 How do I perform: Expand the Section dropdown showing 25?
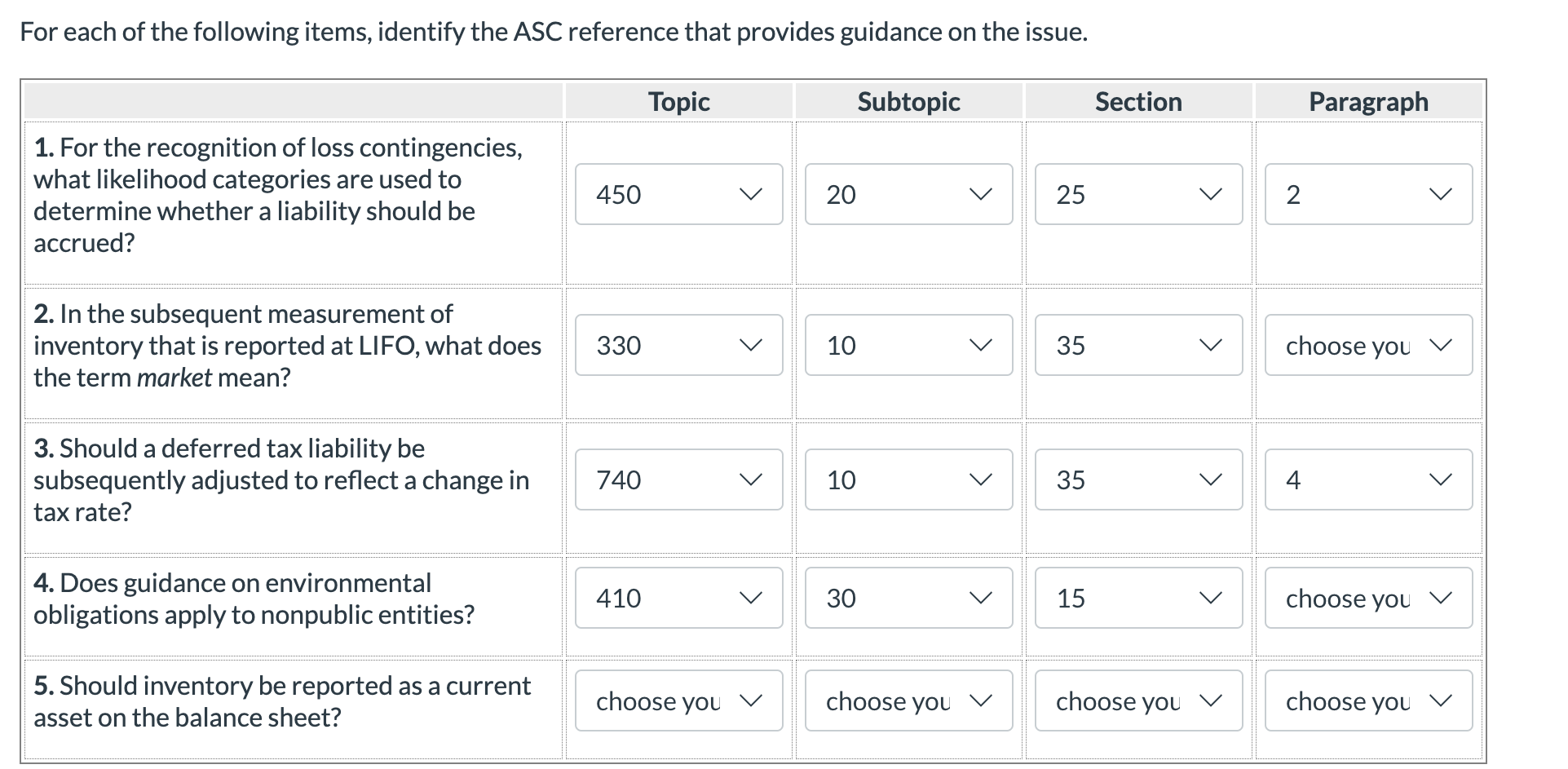1137,194
